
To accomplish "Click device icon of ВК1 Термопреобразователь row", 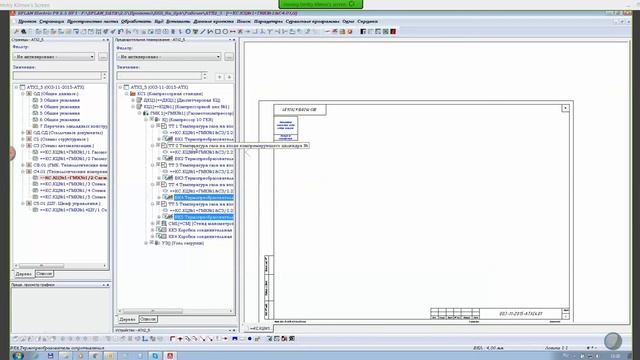I will (x=168, y=139).
